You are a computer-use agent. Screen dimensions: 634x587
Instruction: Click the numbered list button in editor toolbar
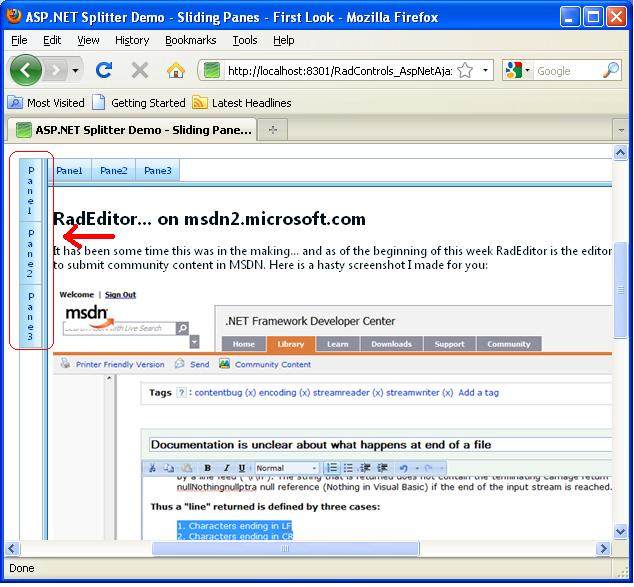tap(332, 468)
